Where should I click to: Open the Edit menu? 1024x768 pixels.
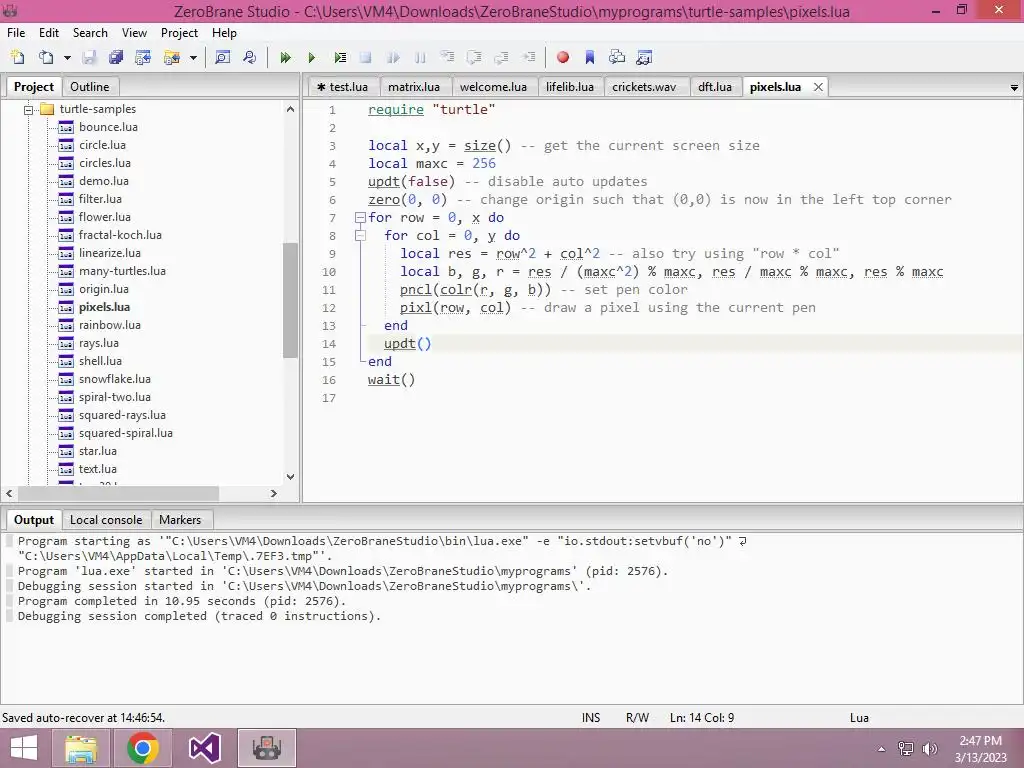tap(49, 33)
